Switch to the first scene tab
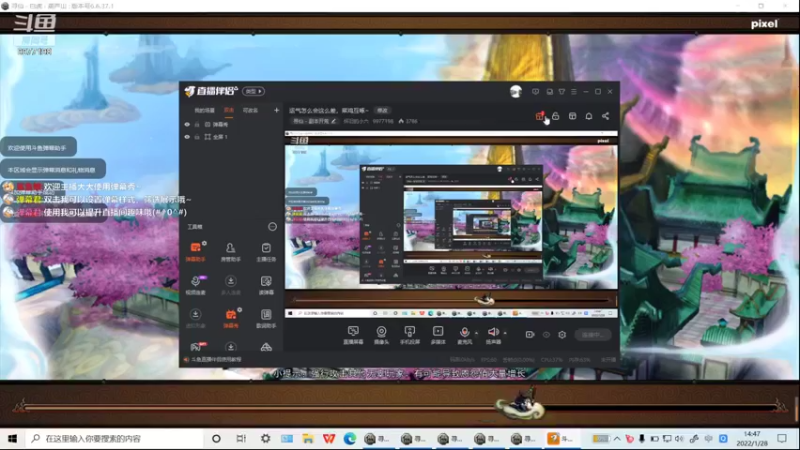800x450 pixels. 205,110
